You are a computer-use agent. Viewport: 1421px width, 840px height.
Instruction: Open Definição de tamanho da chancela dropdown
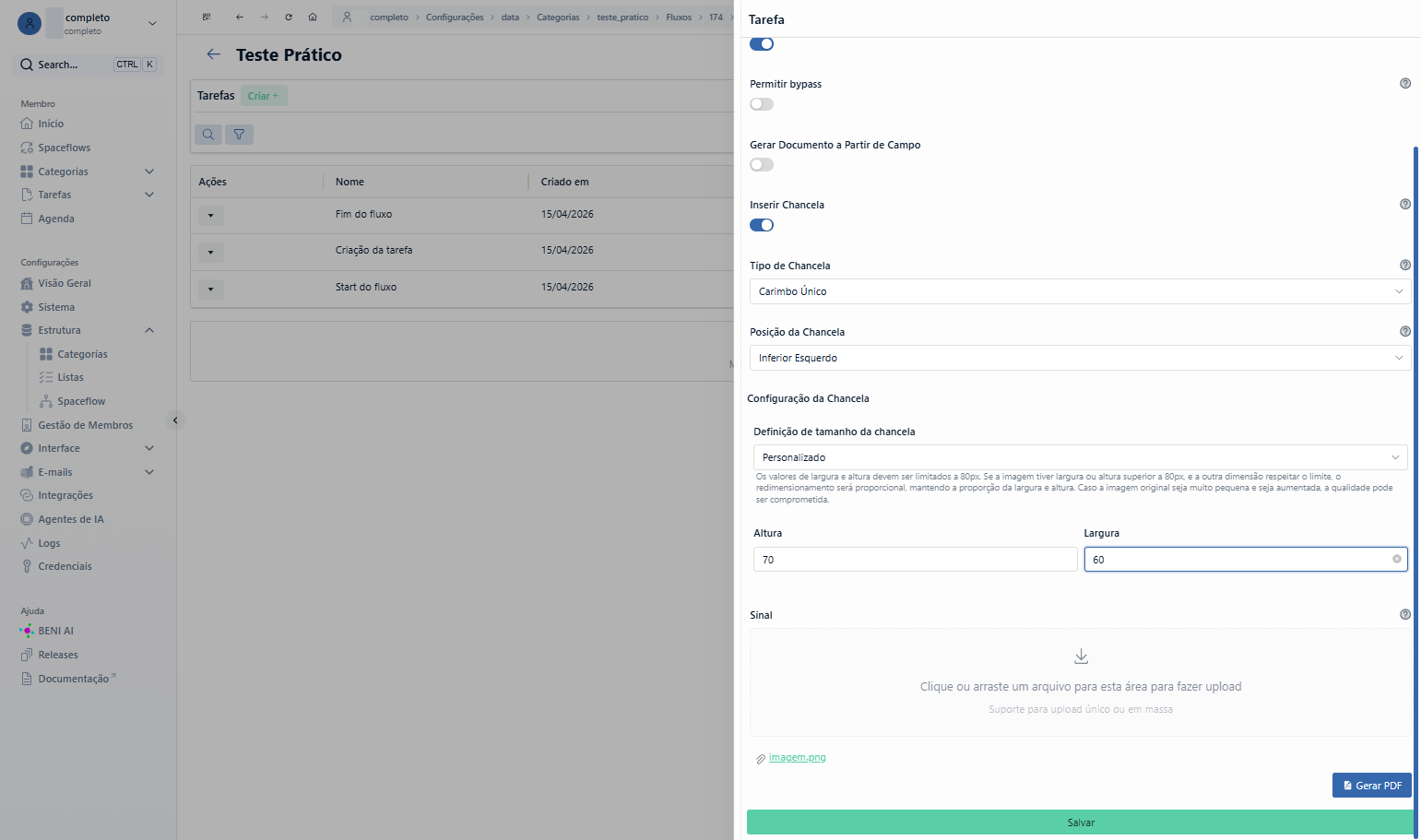pos(1081,457)
